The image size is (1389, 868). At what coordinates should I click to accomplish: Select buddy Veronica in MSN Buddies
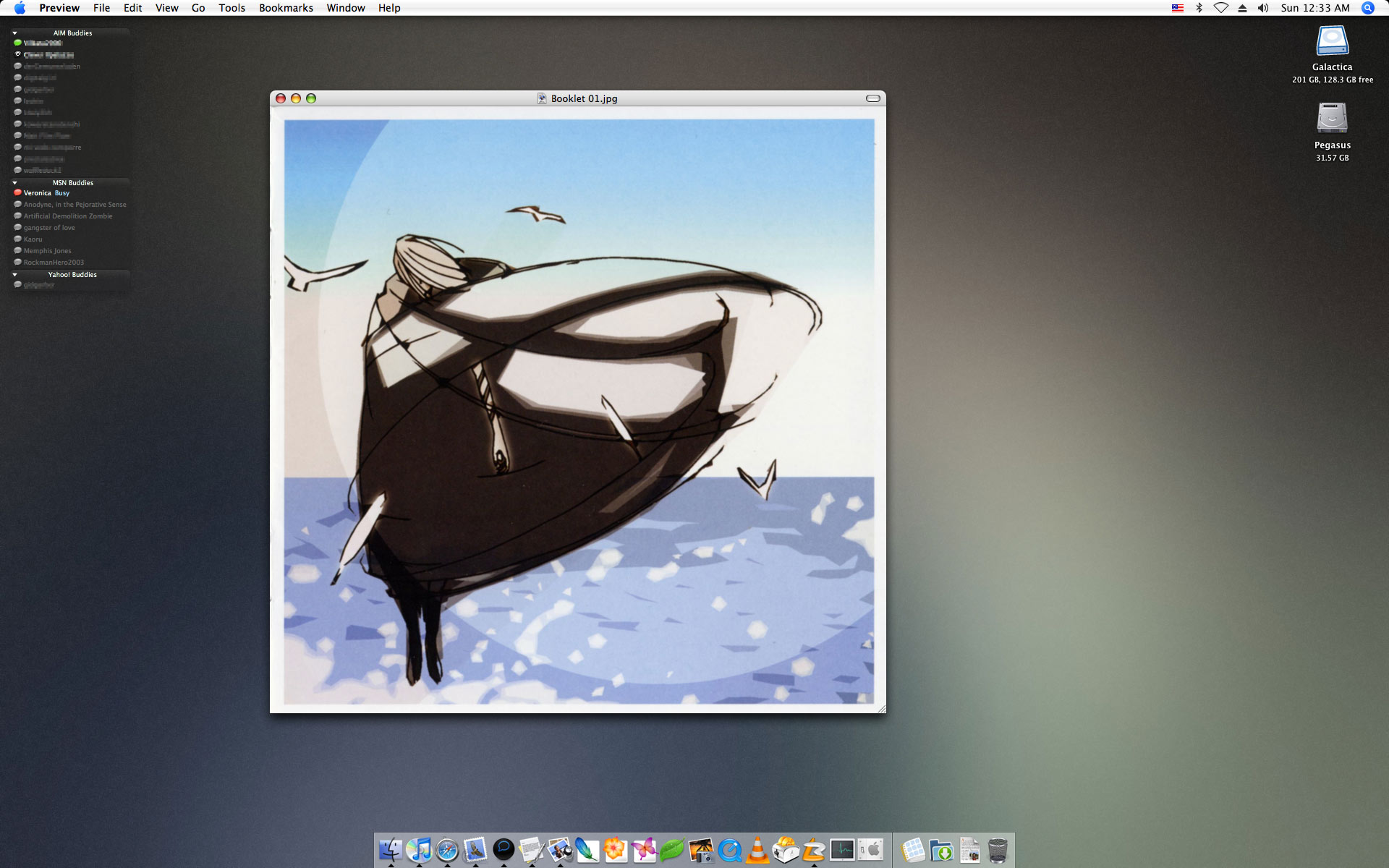point(70,193)
